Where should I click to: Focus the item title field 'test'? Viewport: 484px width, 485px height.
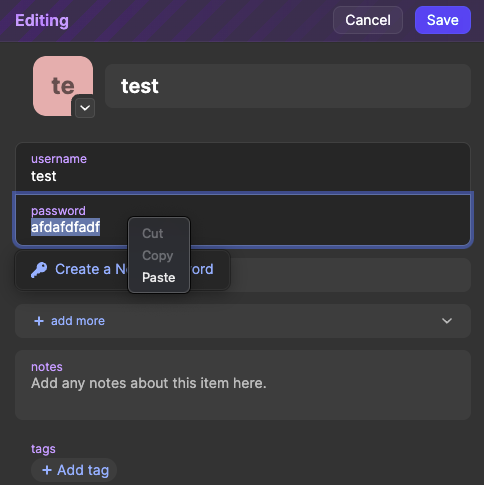point(288,86)
